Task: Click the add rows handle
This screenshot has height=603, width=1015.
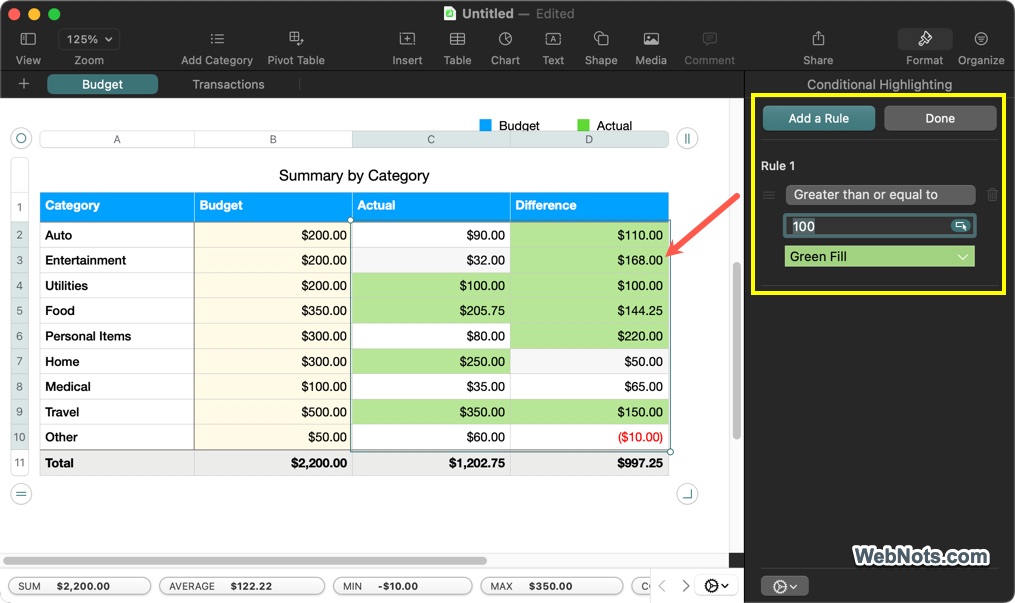Action: click(21, 494)
